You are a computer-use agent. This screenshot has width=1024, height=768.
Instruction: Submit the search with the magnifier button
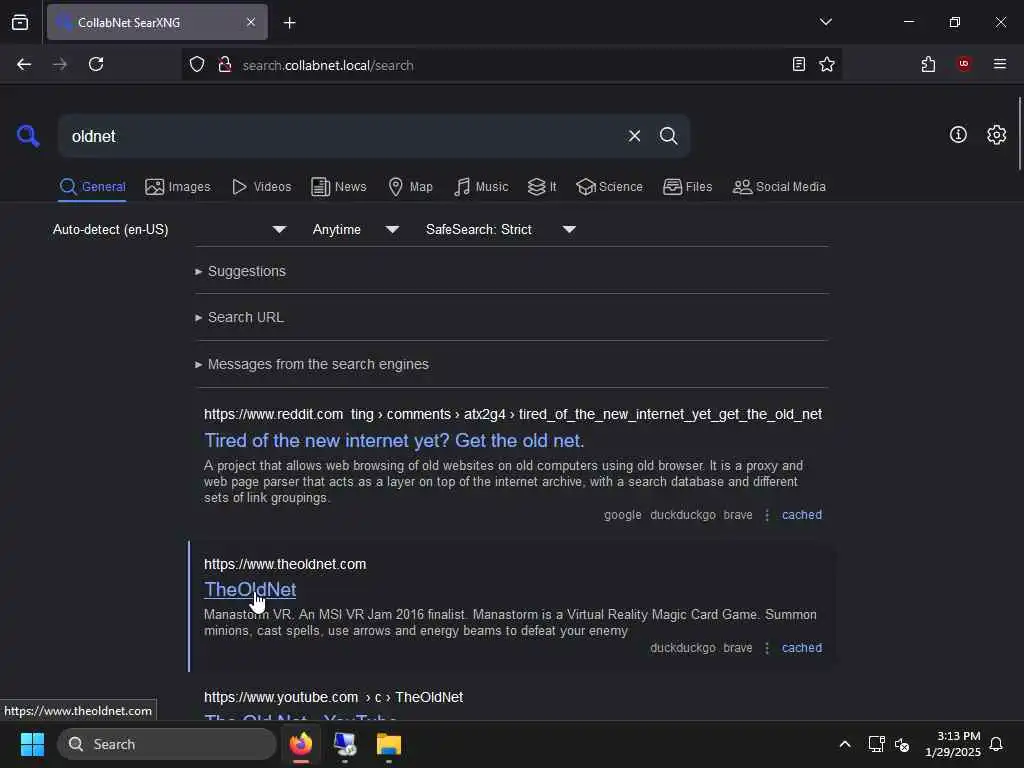(x=668, y=136)
